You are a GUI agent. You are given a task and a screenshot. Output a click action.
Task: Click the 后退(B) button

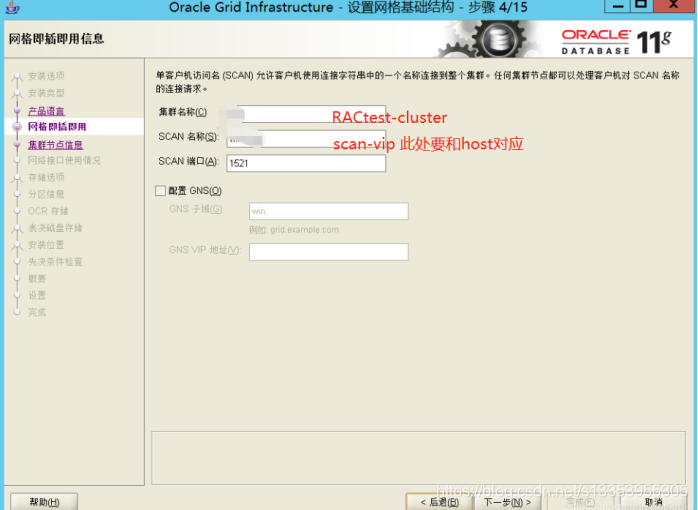tap(439, 502)
